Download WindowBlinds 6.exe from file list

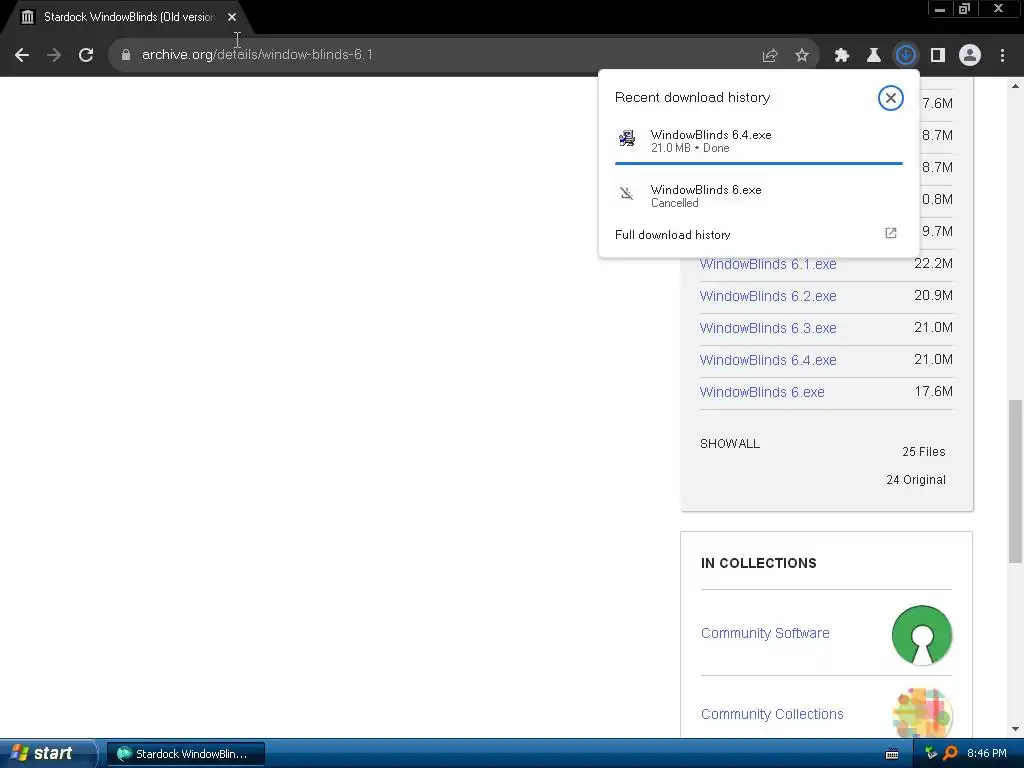coord(762,392)
